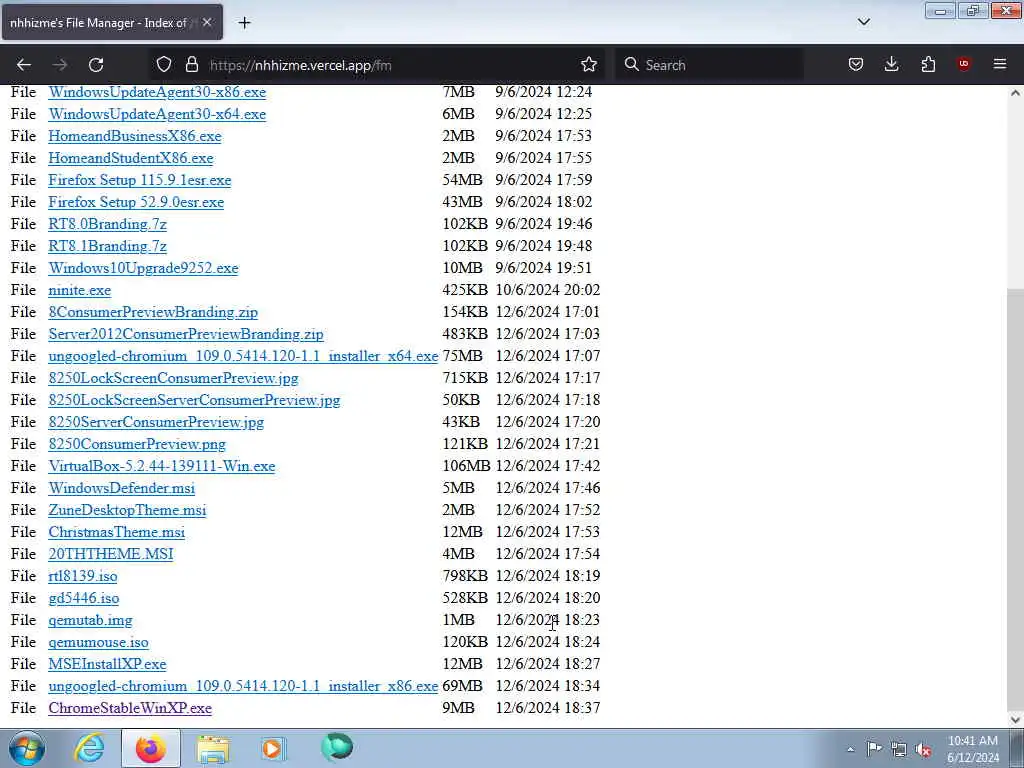The image size is (1024, 768).
Task: Open the Extensions puzzle icon
Action: 928,64
